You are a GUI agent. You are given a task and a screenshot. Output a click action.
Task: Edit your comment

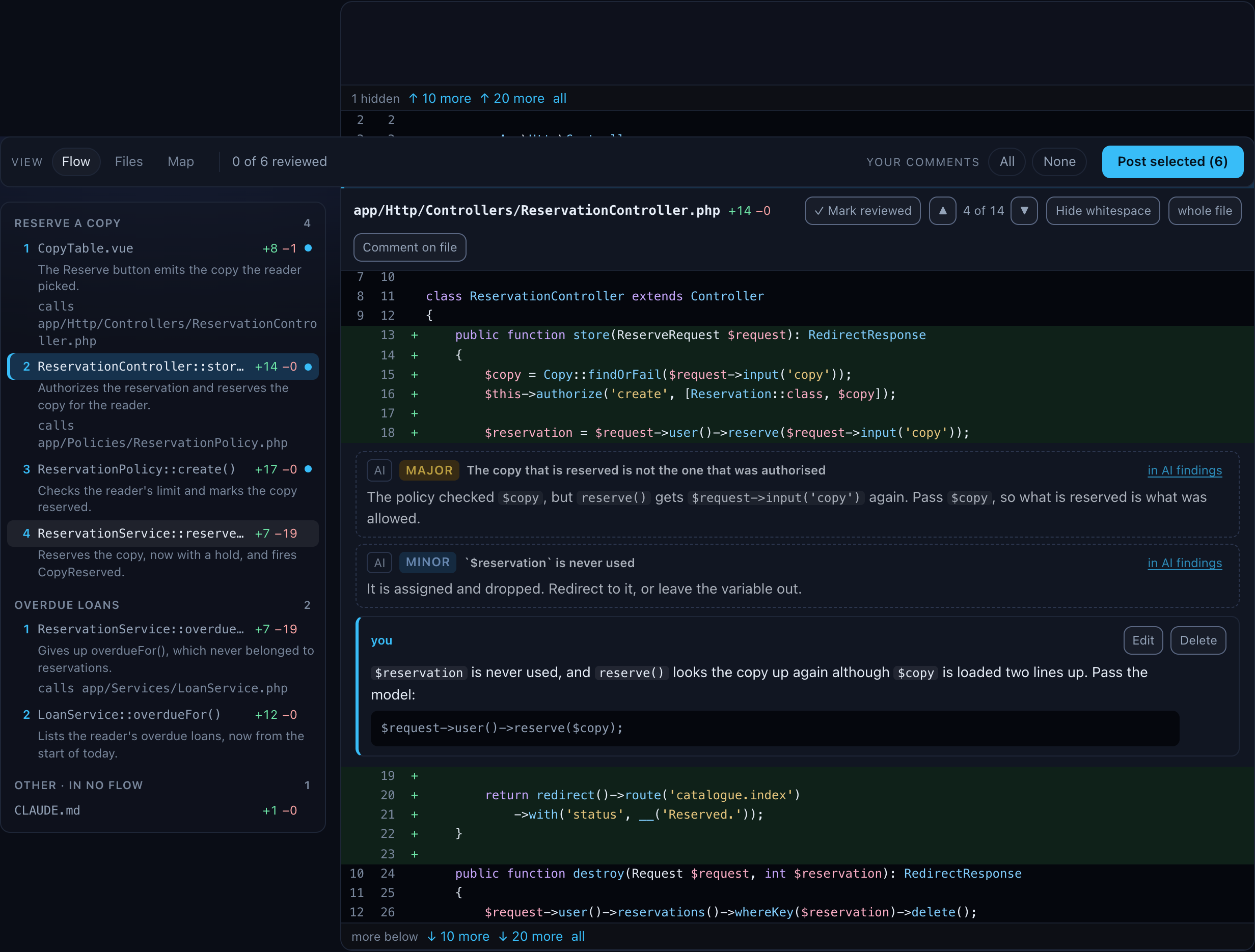click(x=1142, y=640)
